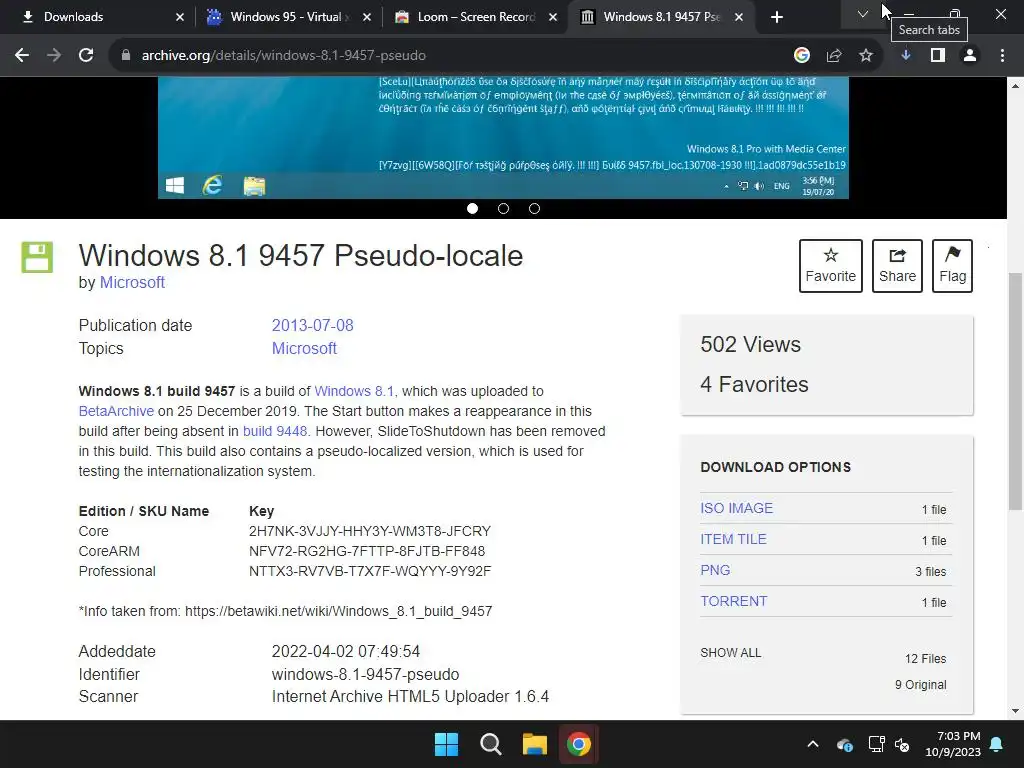
Task: Close the Loom – Screen Recorder tab
Action: [553, 17]
